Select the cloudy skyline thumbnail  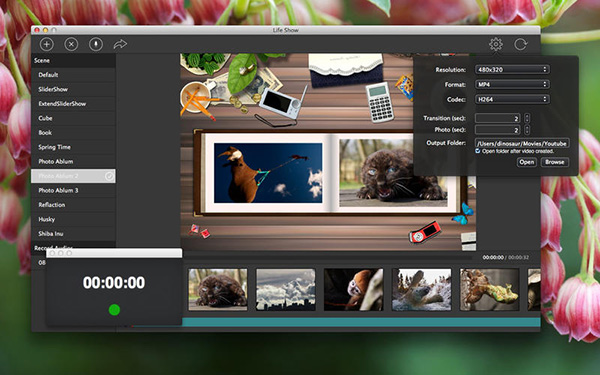285,289
